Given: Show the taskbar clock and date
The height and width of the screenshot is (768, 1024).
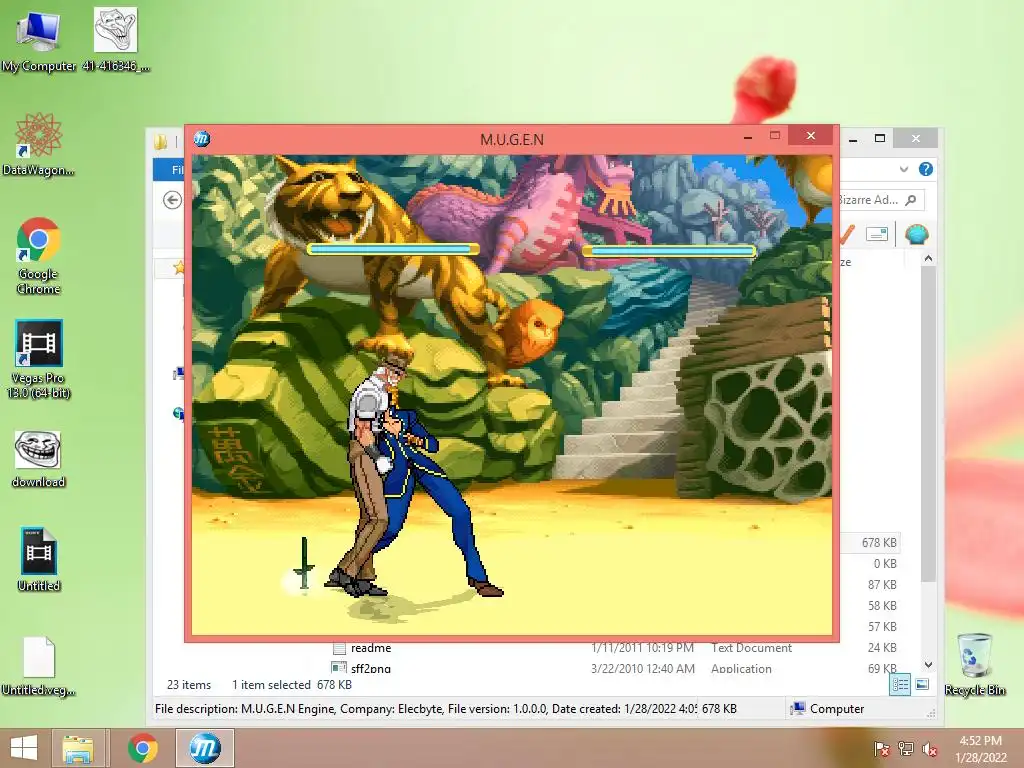Looking at the screenshot, I should point(980,749).
